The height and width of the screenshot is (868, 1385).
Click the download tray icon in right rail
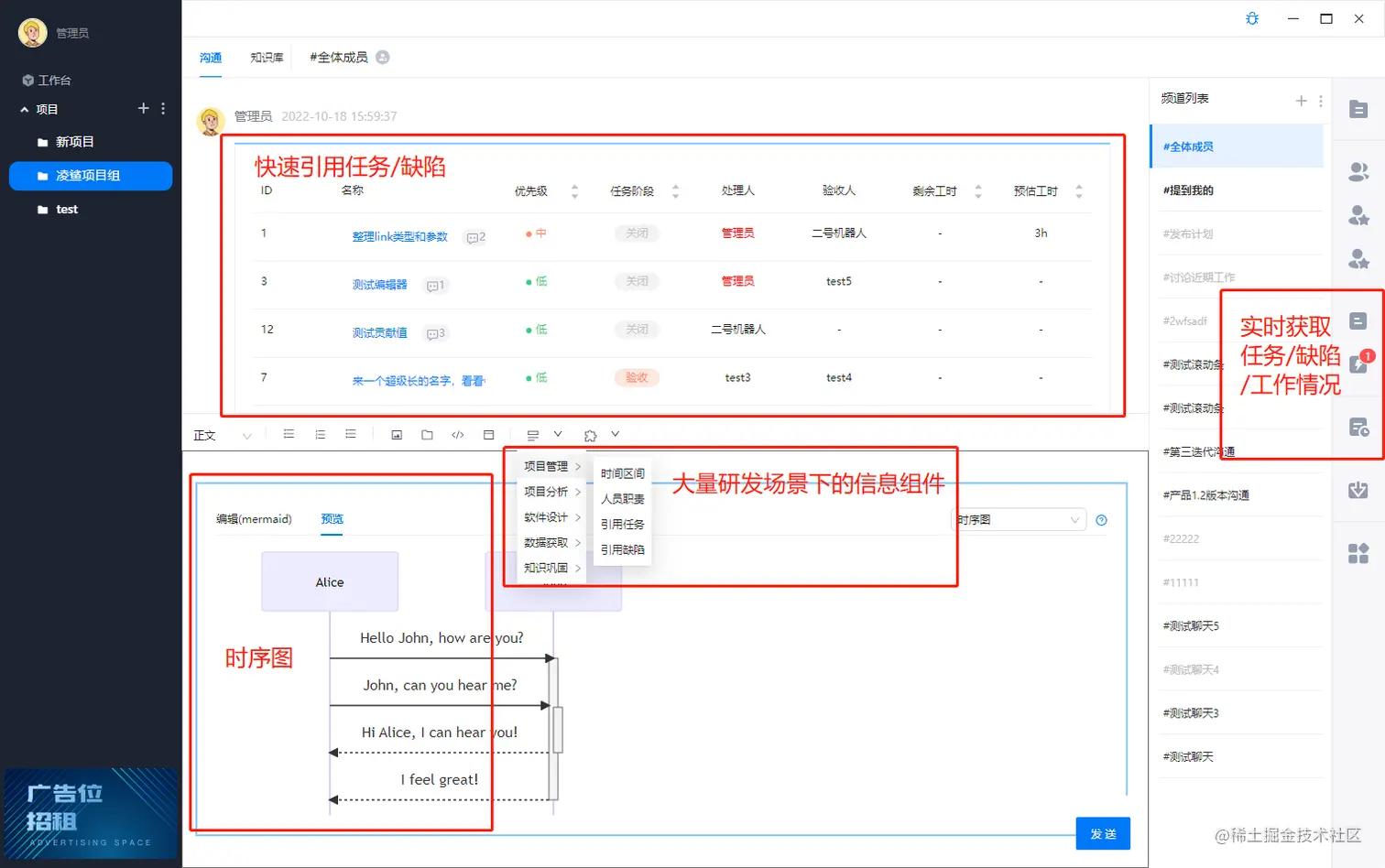tap(1358, 490)
